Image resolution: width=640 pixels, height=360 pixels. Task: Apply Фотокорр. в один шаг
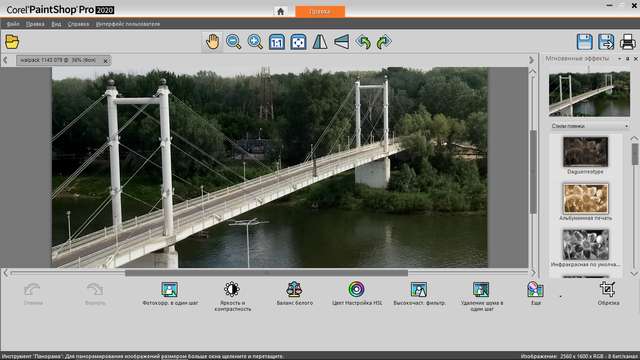pyautogui.click(x=170, y=294)
